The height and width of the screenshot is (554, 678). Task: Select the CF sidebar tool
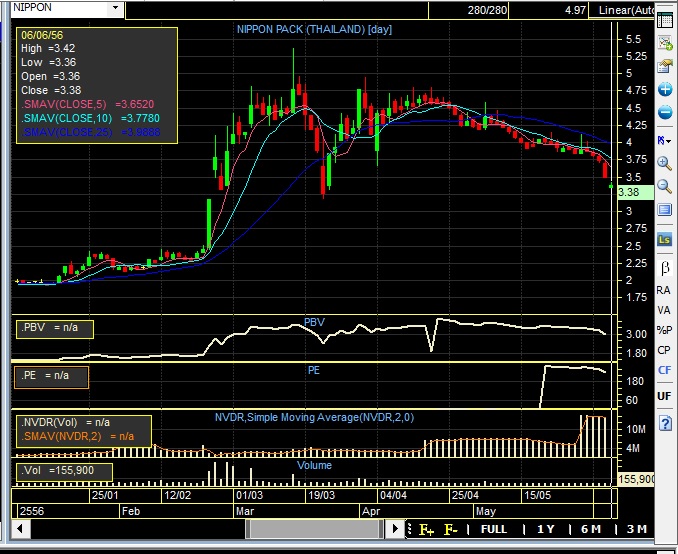coord(664,370)
